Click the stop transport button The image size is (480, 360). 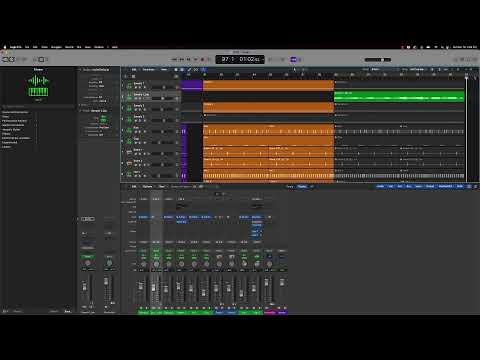click(189, 59)
